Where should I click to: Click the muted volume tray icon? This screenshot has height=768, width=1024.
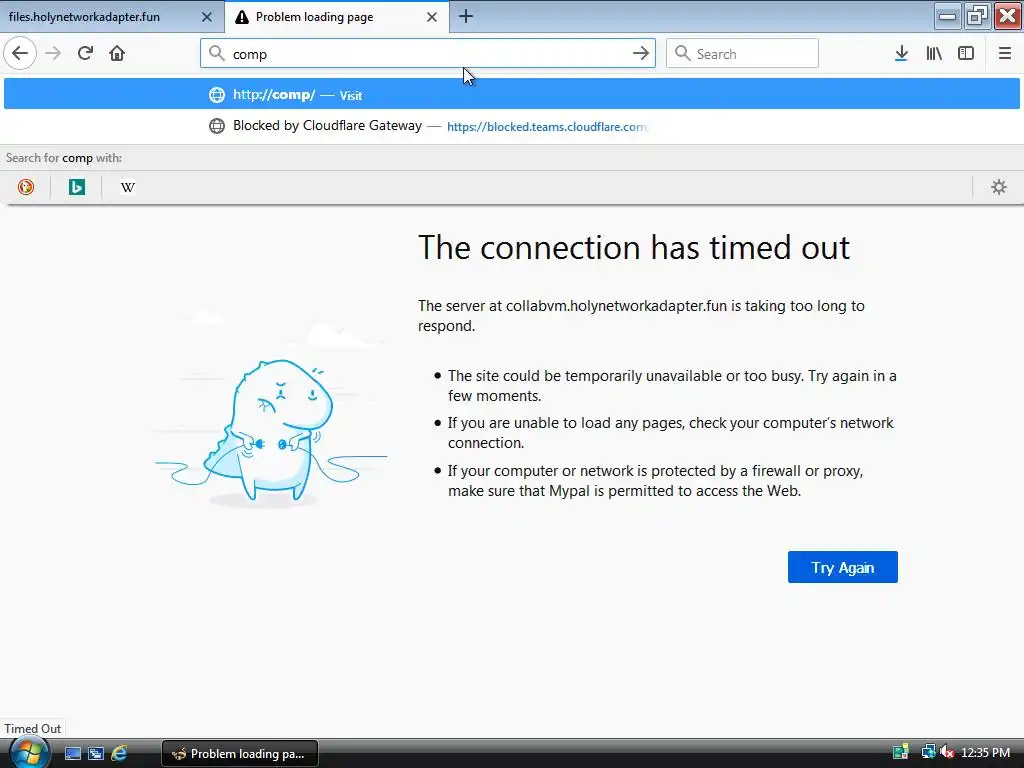click(x=947, y=752)
